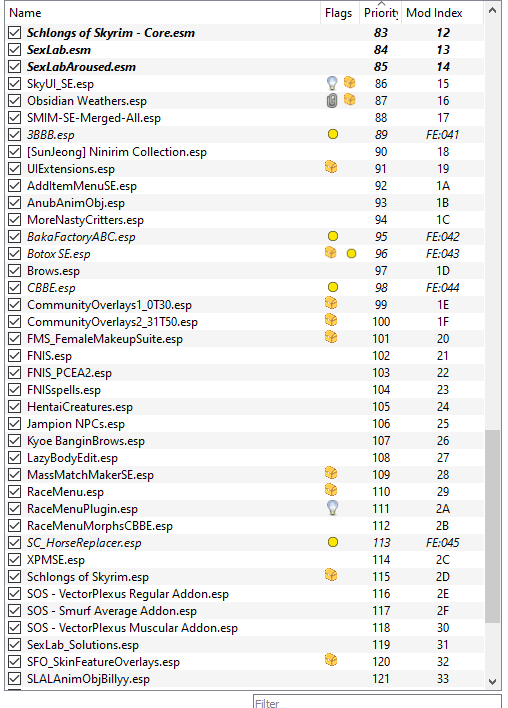Disable the FNIS.esp plugin checkbox
This screenshot has width=508, height=708.
click(14, 356)
